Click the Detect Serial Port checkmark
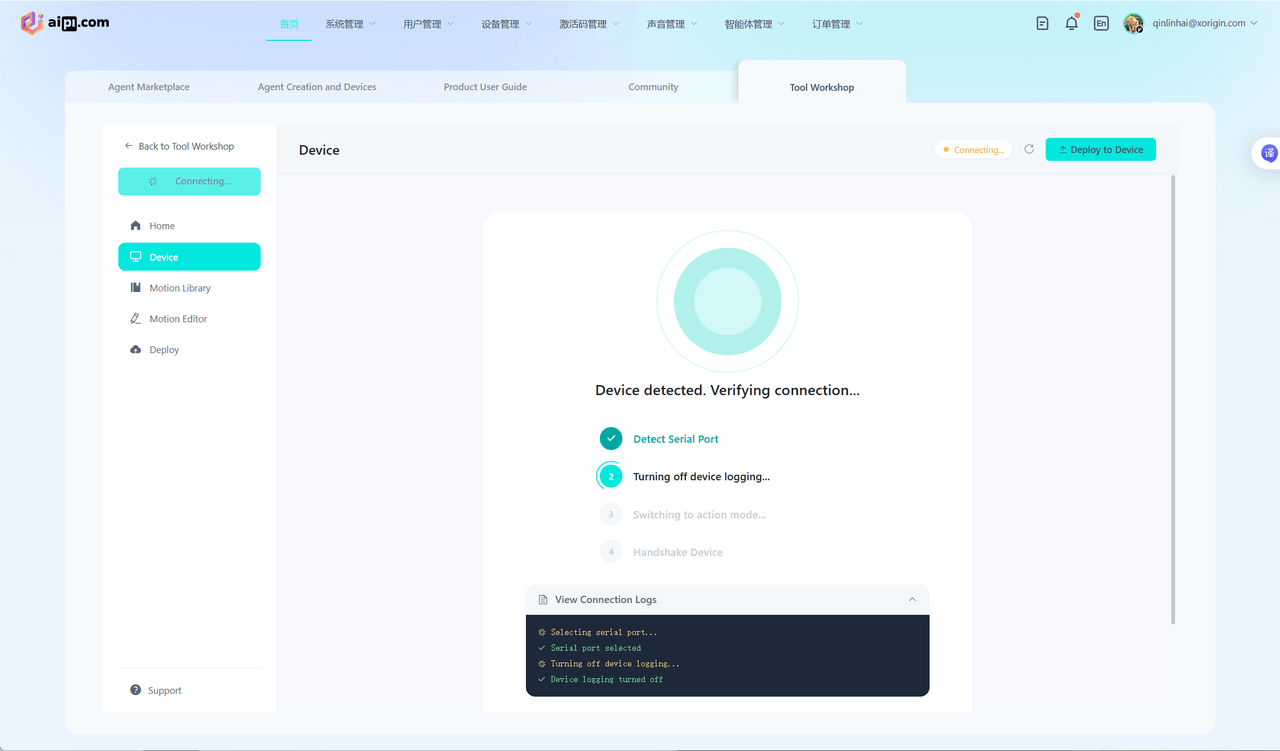 click(x=611, y=438)
